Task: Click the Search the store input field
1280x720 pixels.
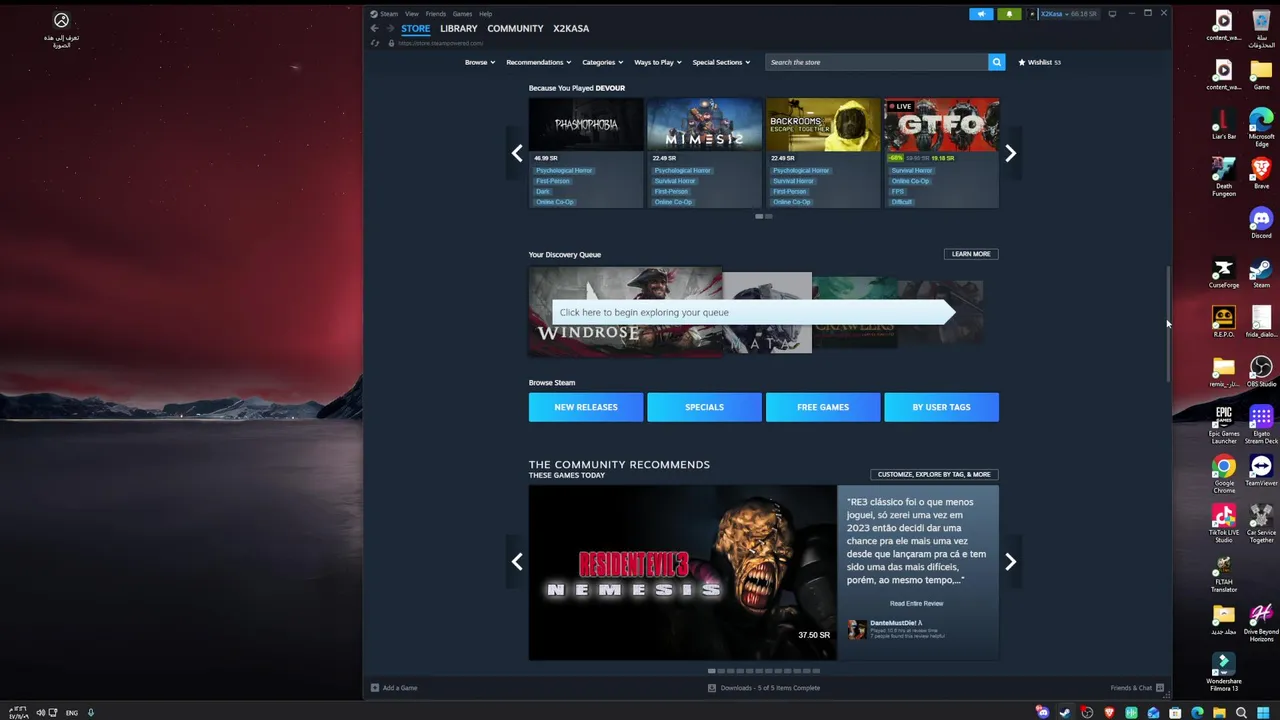Action: [x=877, y=62]
